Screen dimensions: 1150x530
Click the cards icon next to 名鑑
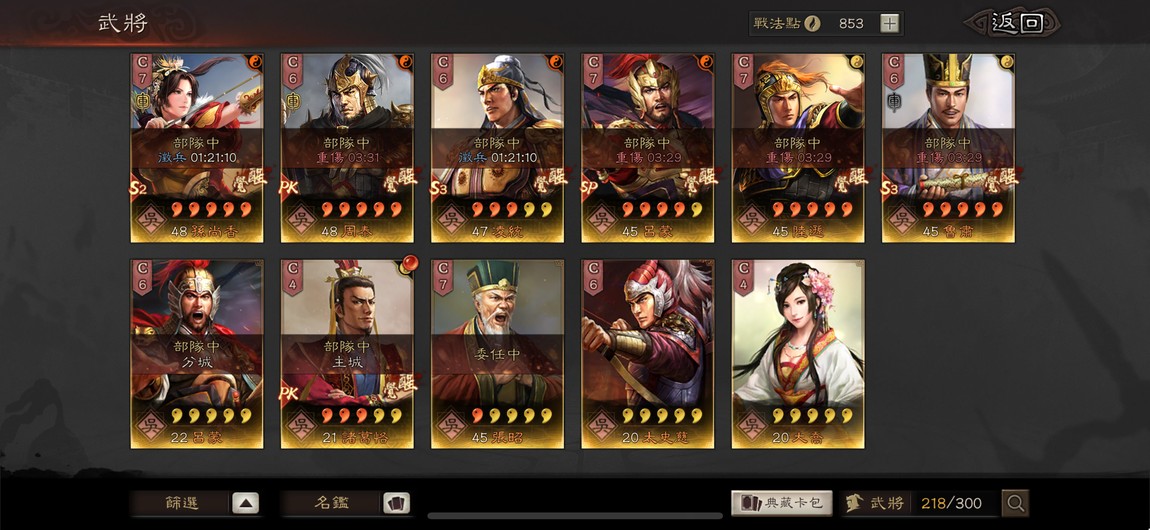tap(397, 503)
